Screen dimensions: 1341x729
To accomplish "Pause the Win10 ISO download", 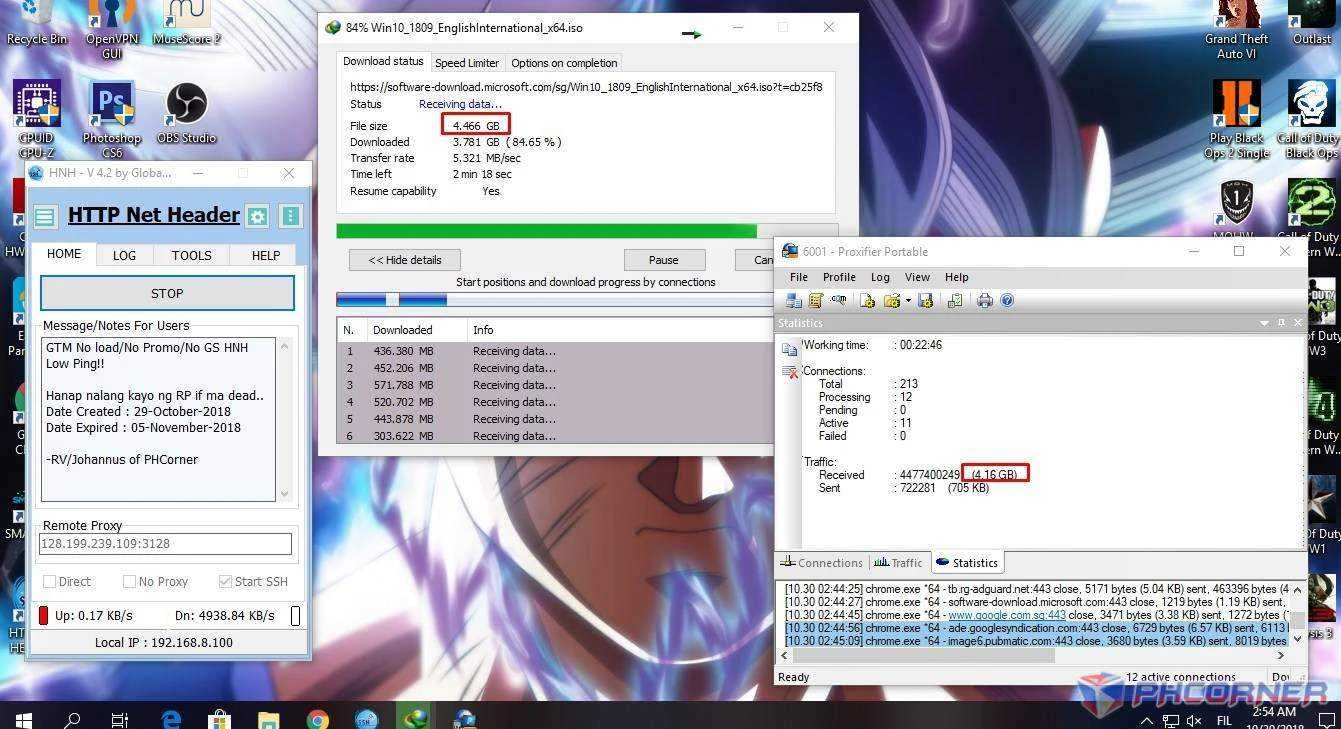I will point(664,260).
